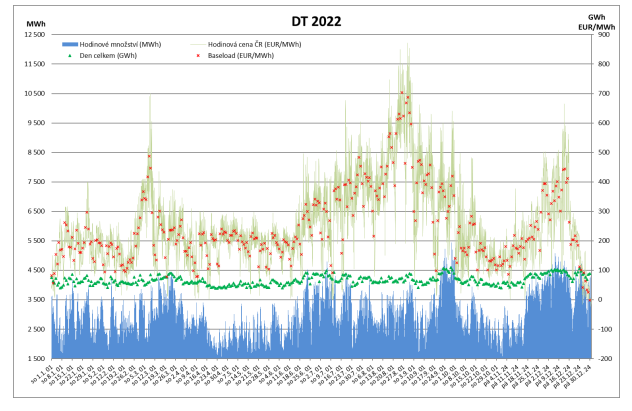This screenshot has height=411, width=632.
Task: Click right axis negative value -100
Action: tap(604, 329)
